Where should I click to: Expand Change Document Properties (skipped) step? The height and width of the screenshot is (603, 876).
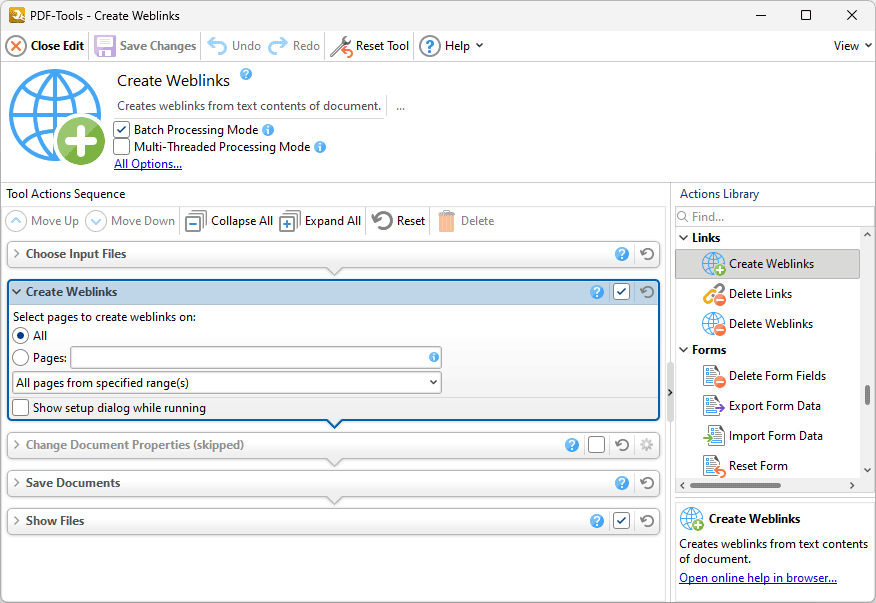tap(17, 445)
